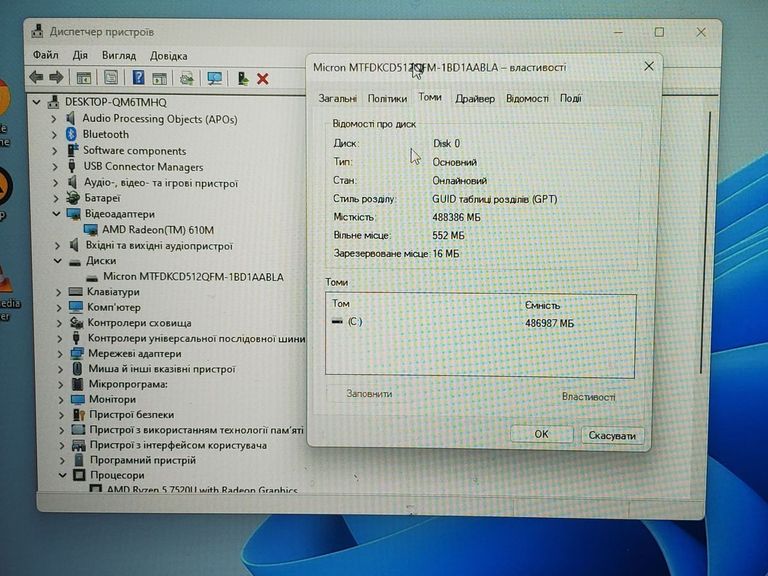
Task: Collapse the Процесори node
Action: pos(62,475)
